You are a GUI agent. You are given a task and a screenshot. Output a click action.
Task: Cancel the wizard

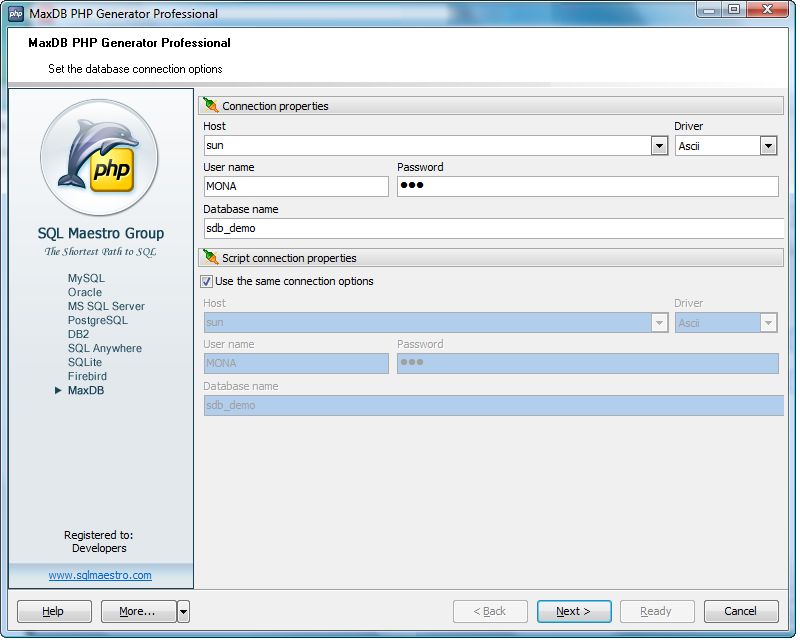pos(743,612)
